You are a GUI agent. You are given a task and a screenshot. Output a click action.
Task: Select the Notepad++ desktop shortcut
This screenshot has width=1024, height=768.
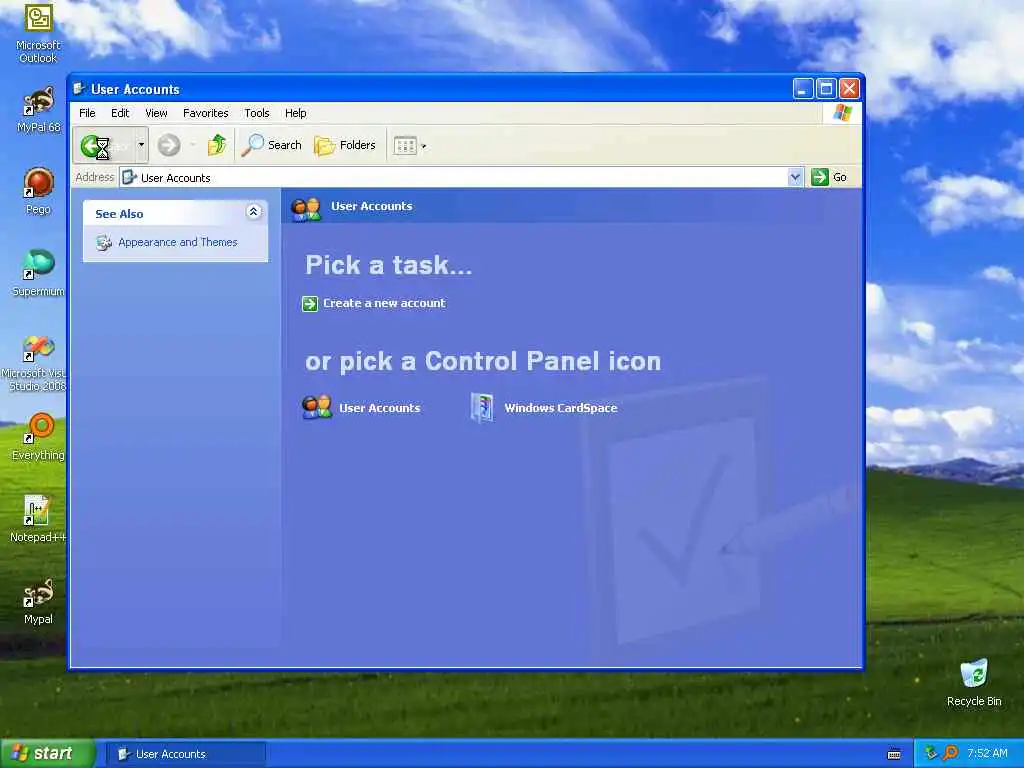click(x=38, y=519)
